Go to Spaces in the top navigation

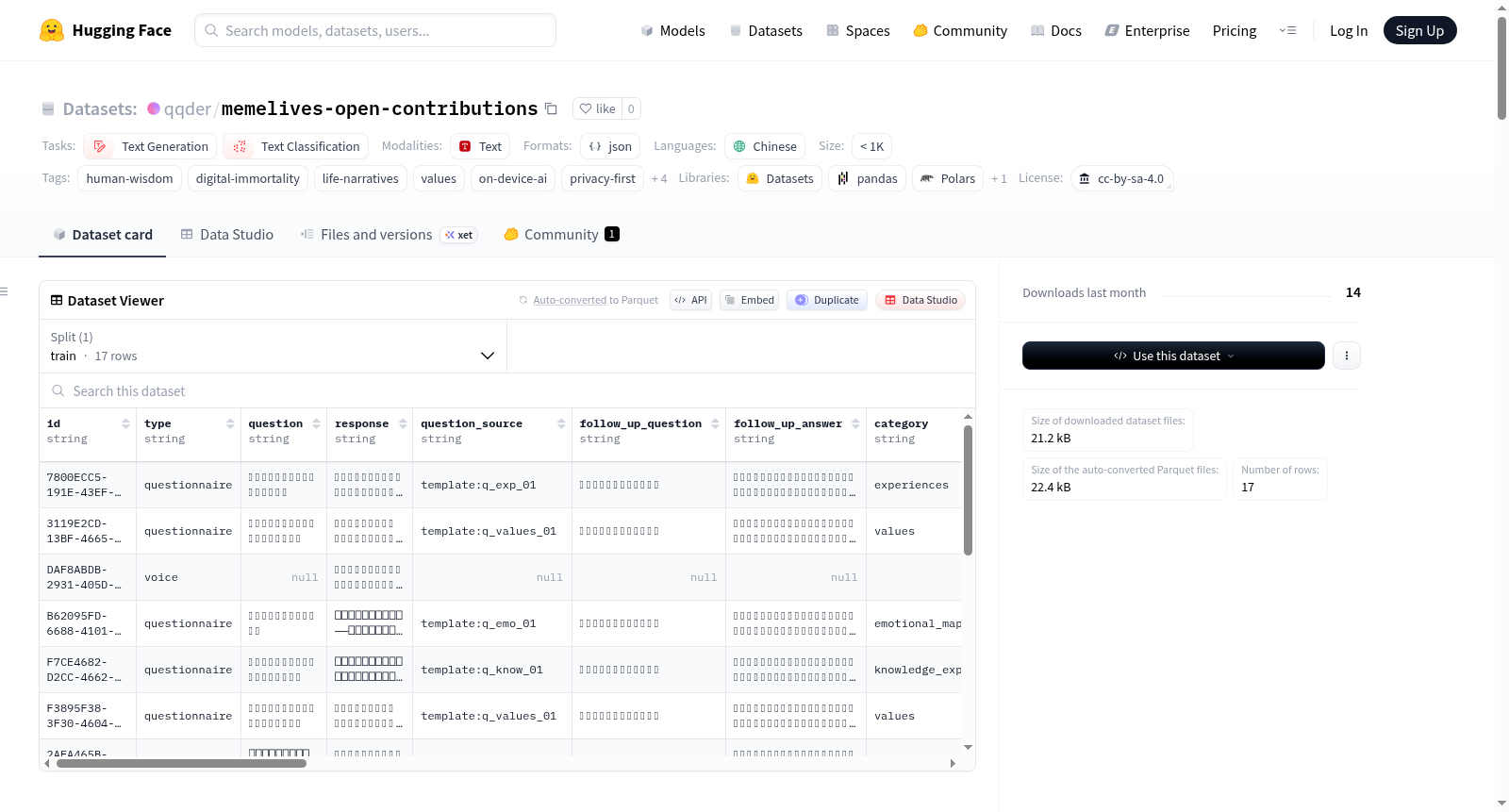(x=857, y=30)
